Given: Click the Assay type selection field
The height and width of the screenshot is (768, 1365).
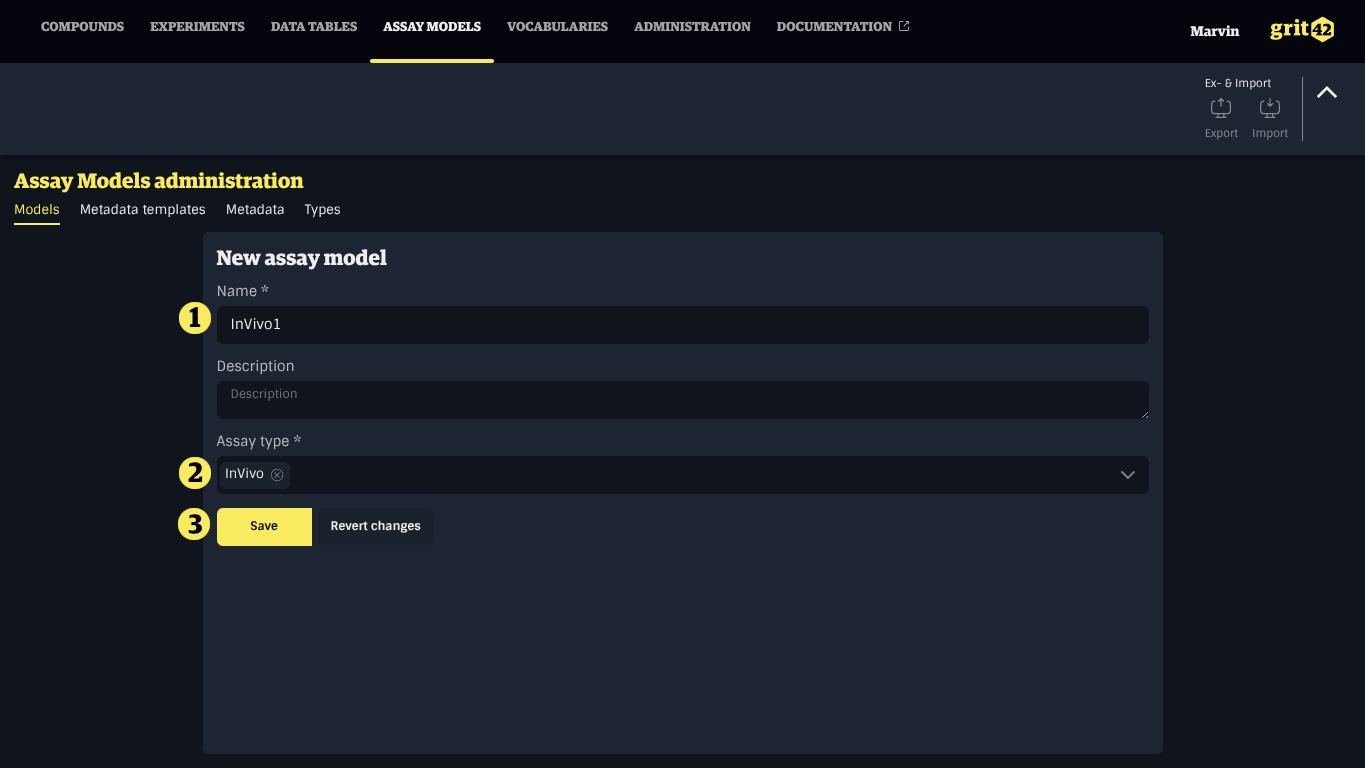Looking at the screenshot, I should point(682,475).
